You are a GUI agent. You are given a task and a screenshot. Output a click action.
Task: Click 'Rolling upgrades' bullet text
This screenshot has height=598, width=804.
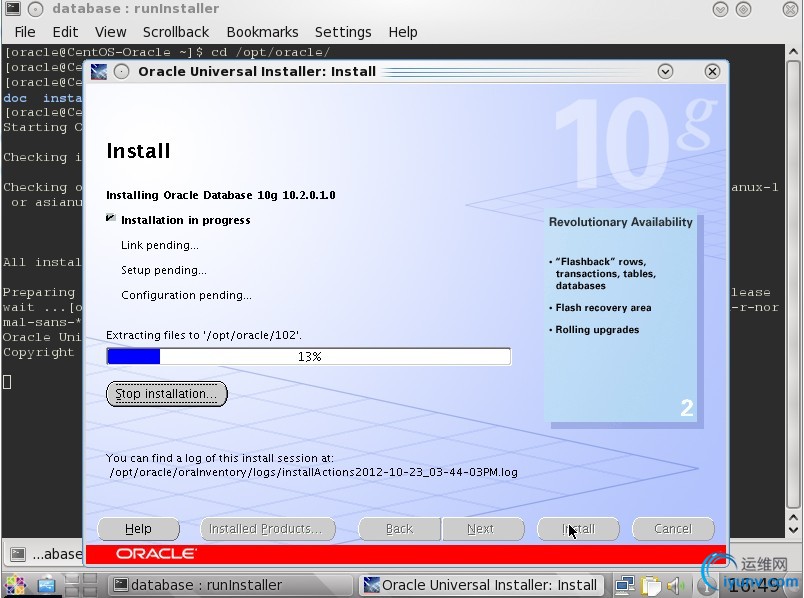tap(597, 330)
